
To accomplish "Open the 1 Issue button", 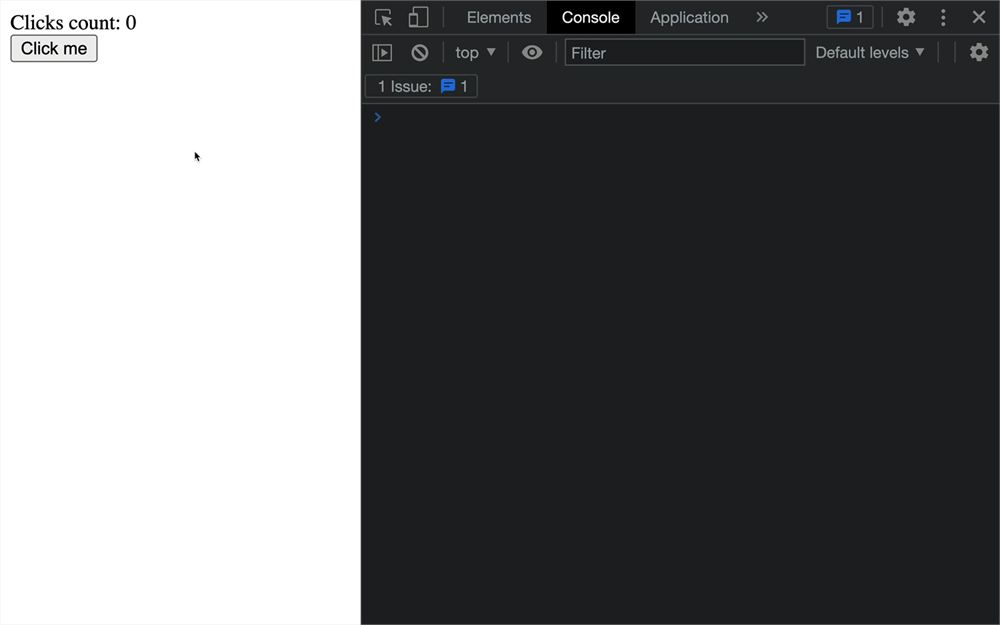I will 421,86.
